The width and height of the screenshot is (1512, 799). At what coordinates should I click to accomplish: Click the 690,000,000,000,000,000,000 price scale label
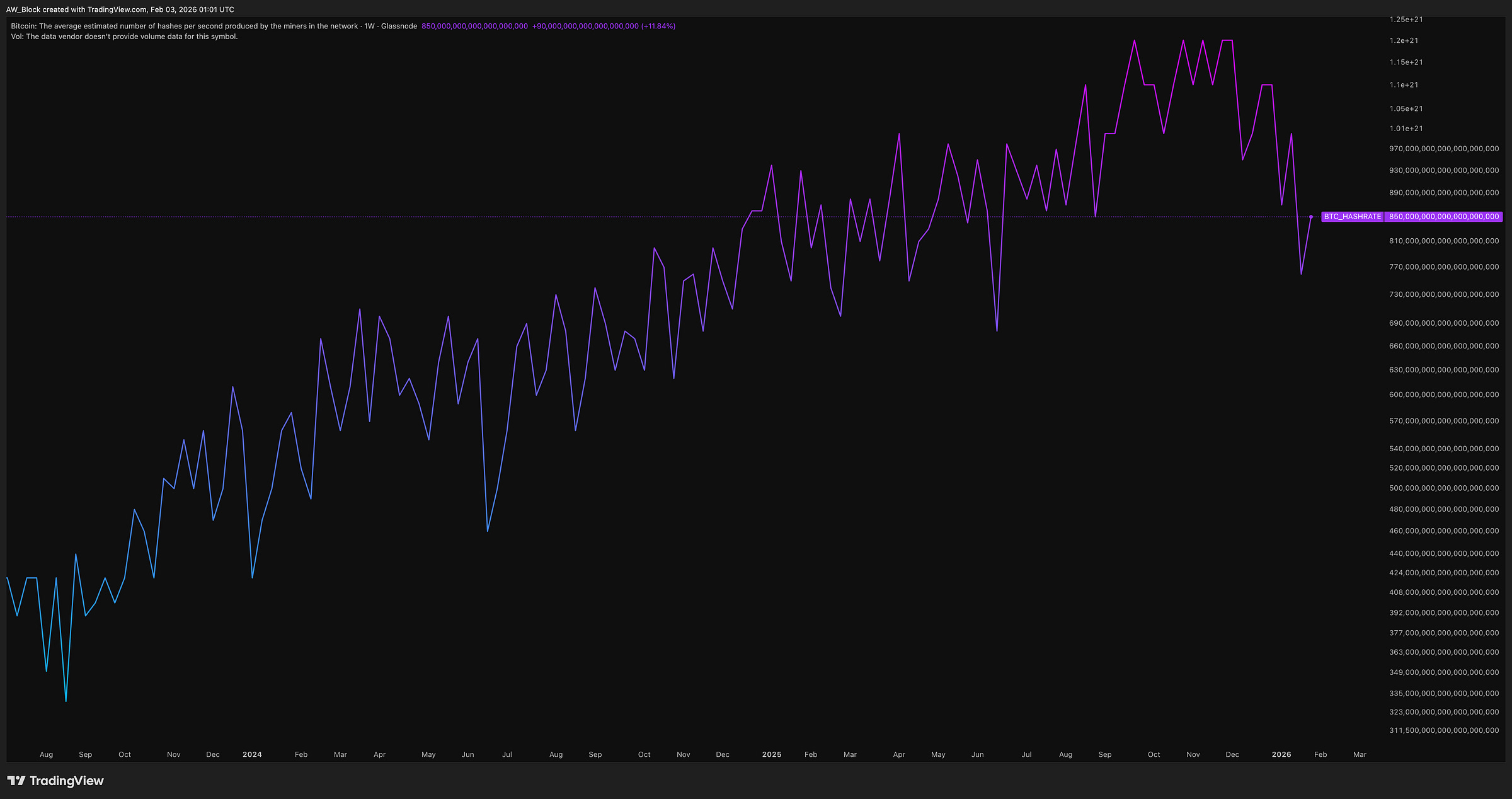point(1443,323)
